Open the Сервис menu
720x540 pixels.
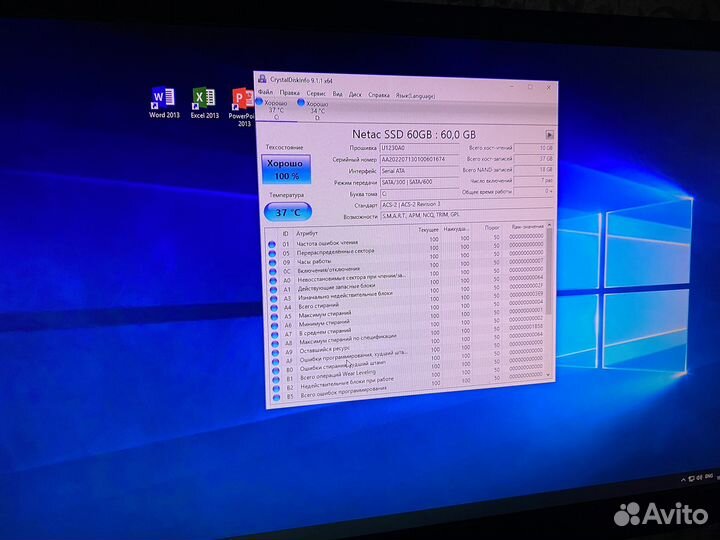pos(316,93)
